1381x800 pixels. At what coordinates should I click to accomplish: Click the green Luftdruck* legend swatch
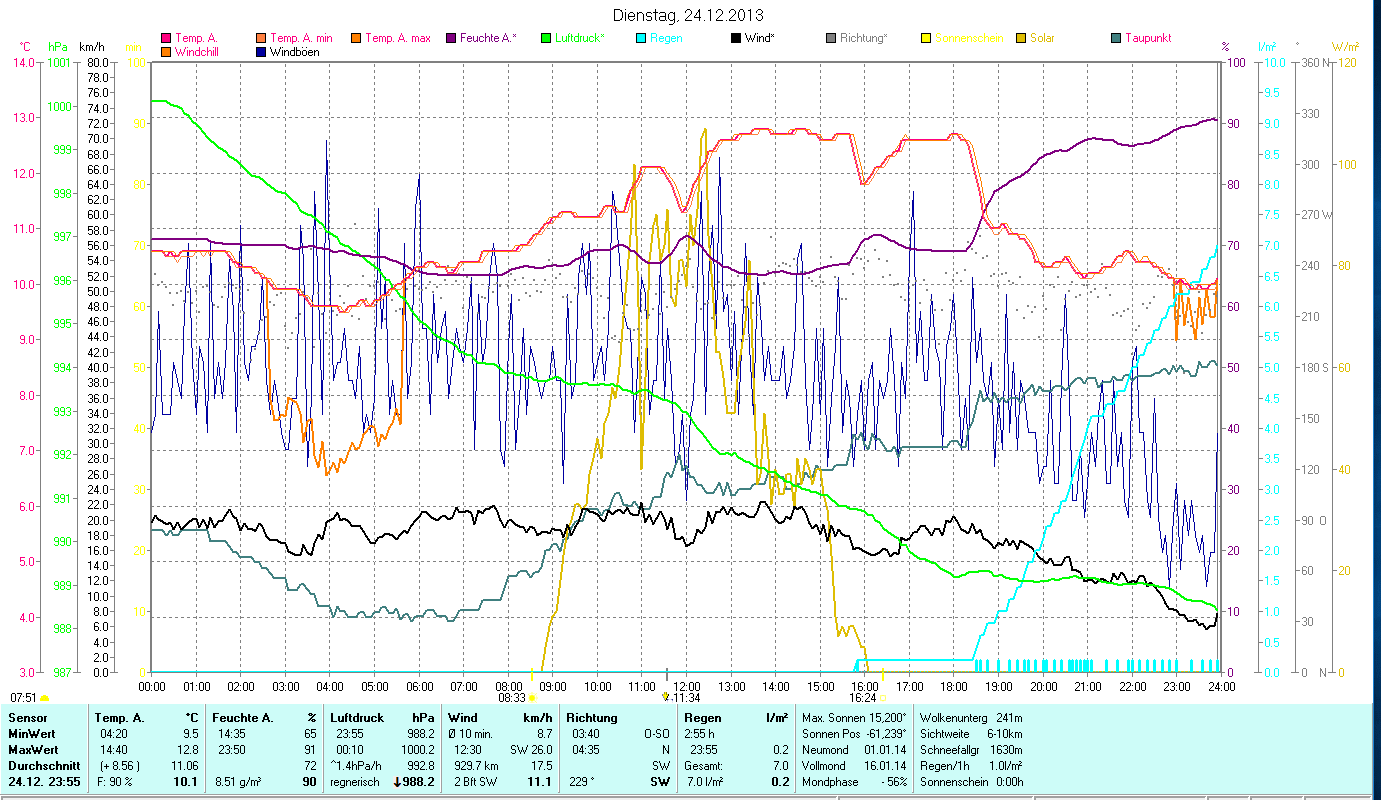pos(545,39)
